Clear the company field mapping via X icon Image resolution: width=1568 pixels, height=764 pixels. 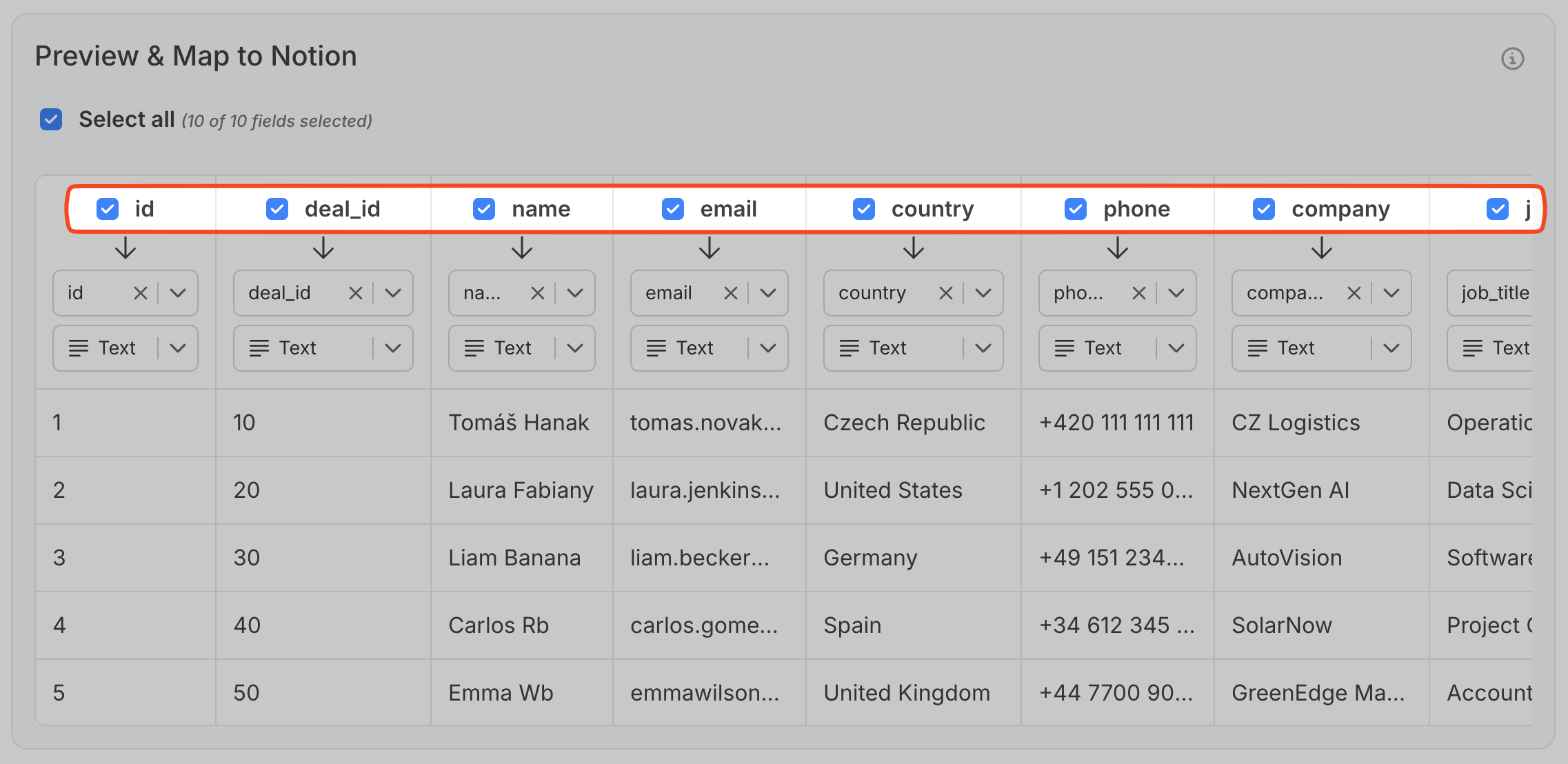1353,292
